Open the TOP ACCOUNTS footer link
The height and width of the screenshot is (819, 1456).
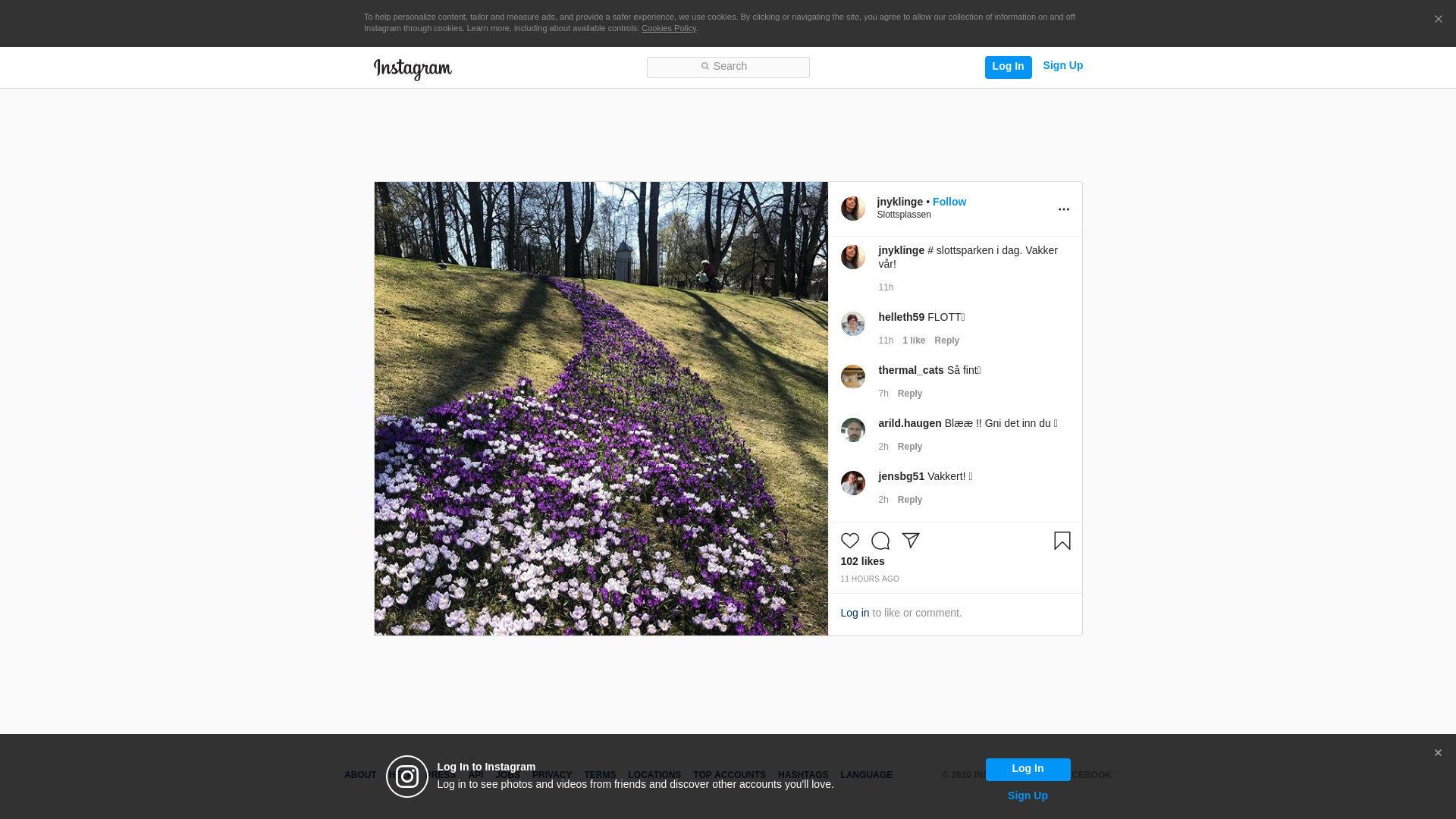pos(730,775)
